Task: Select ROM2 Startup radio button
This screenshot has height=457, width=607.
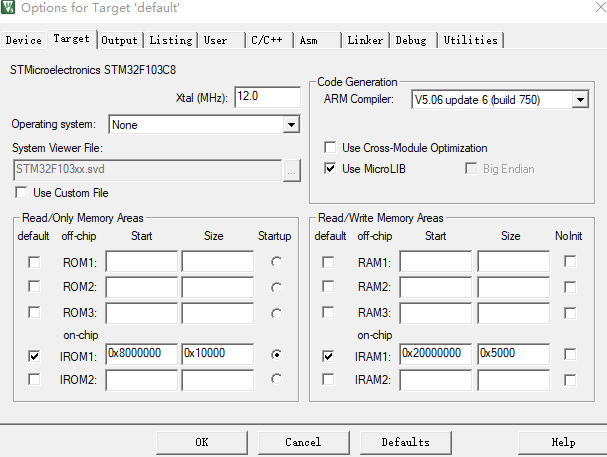Action: pyautogui.click(x=276, y=288)
